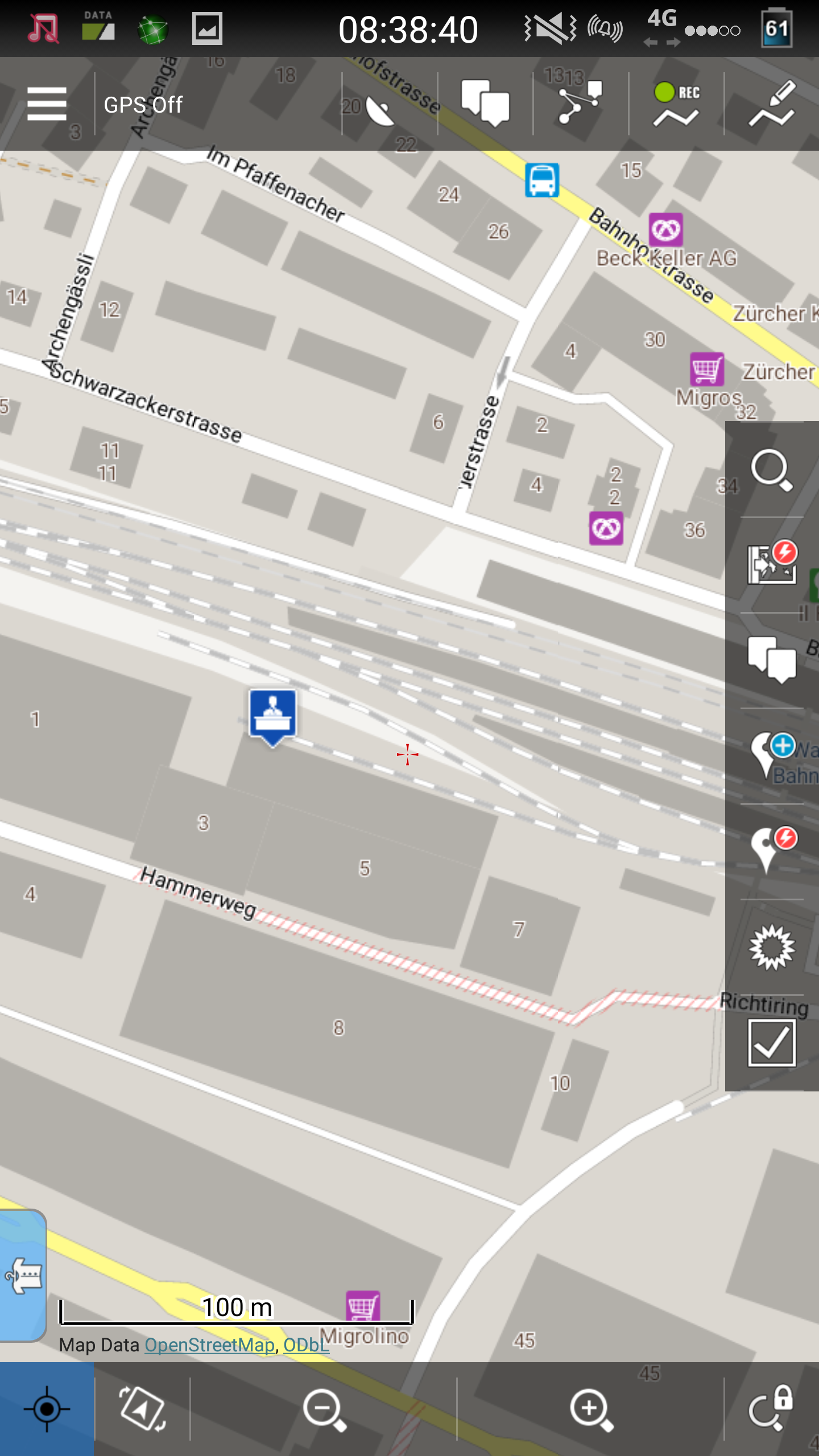Expand the left slide-out panel handle

click(x=23, y=1275)
